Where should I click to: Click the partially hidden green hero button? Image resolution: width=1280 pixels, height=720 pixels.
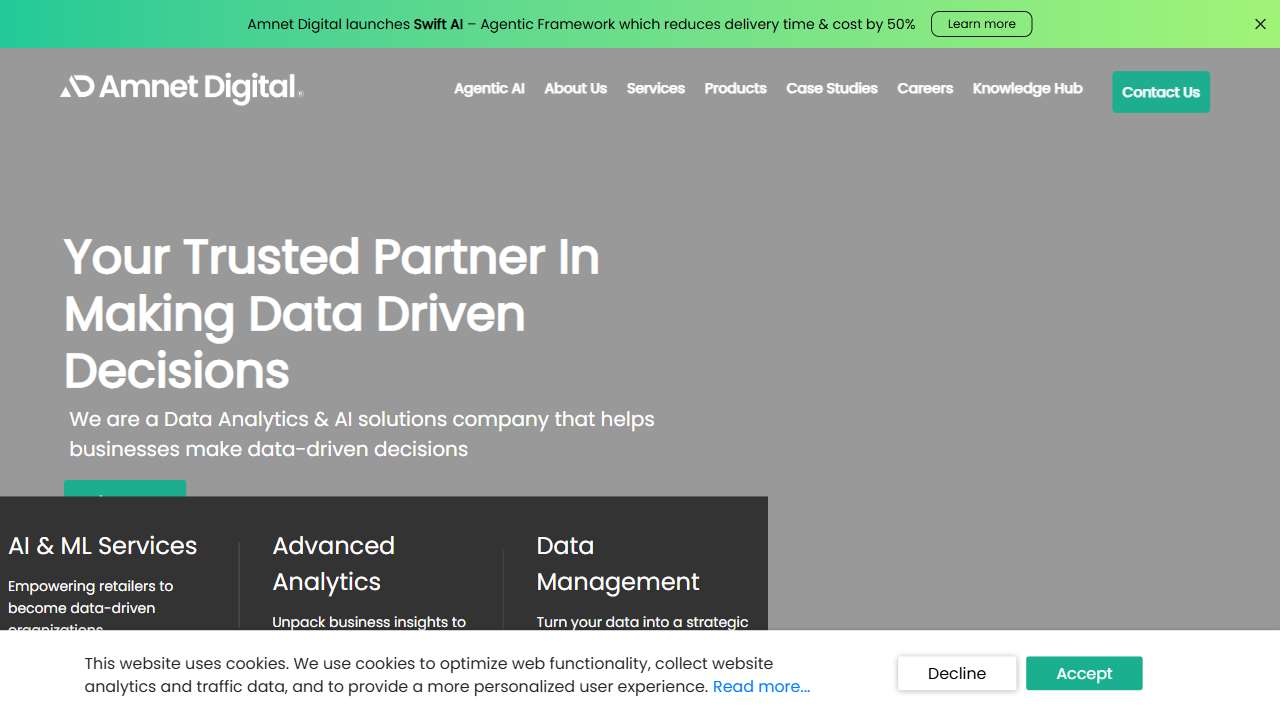(x=124, y=488)
